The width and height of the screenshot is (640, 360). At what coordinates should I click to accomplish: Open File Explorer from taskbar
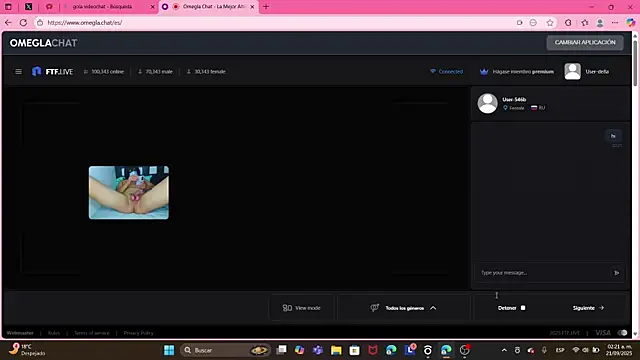336,350
